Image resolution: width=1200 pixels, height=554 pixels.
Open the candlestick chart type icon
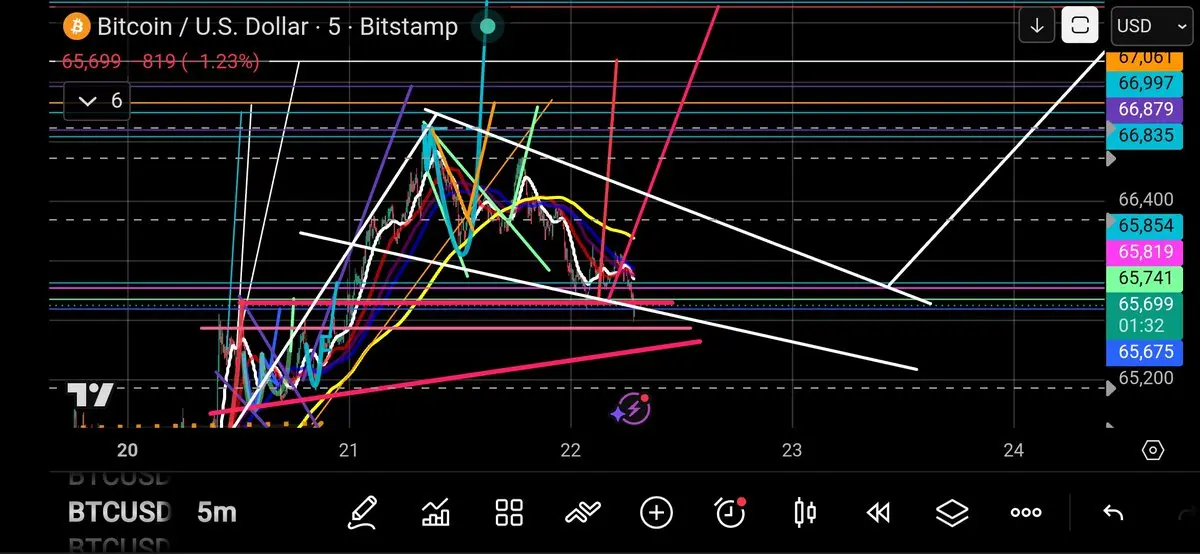pyautogui.click(x=804, y=513)
